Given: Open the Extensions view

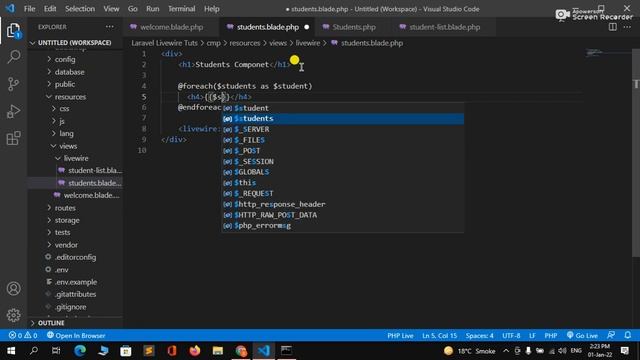Looking at the screenshot, I should click(13, 138).
